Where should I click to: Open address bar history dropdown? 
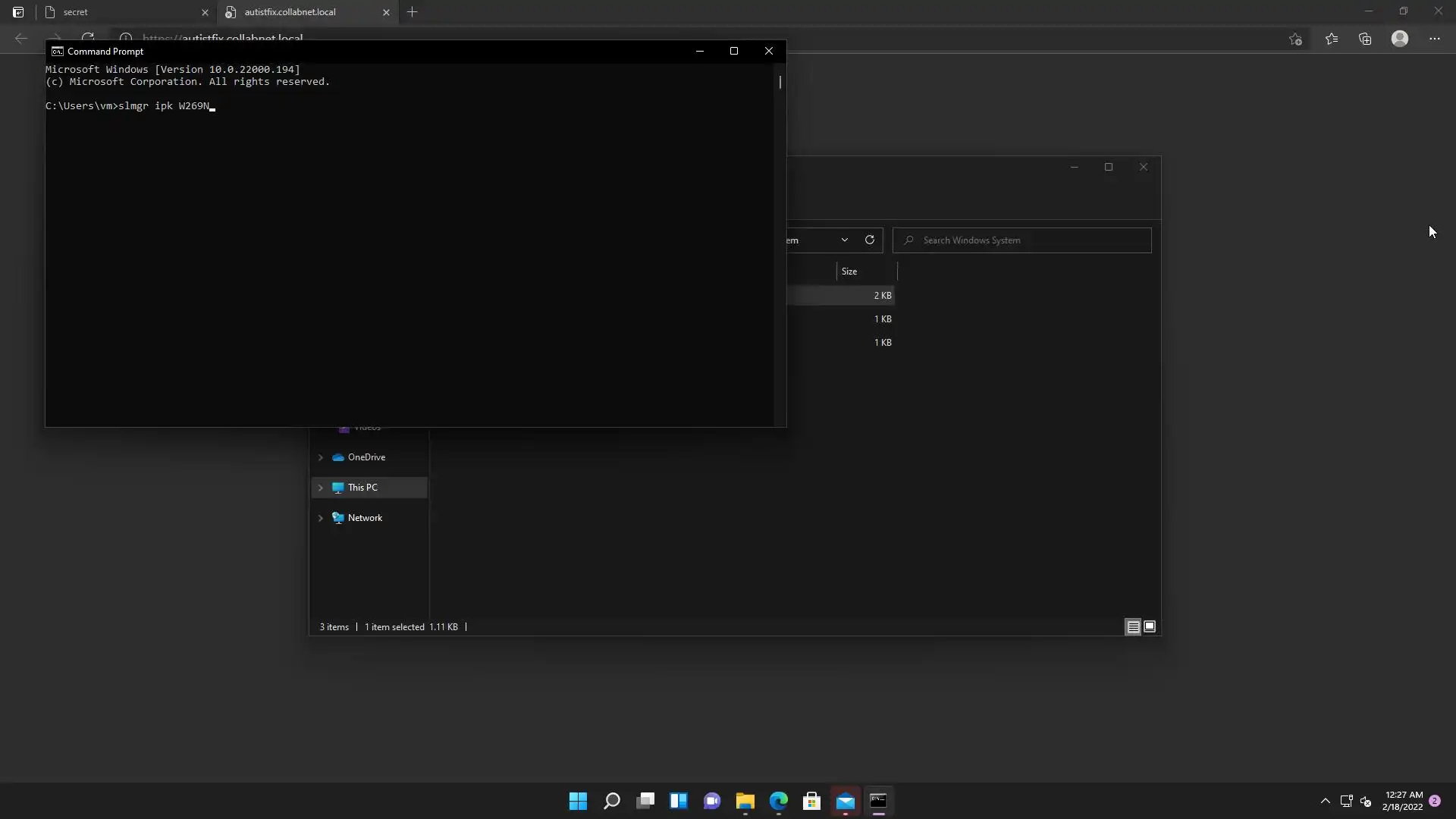pos(844,240)
